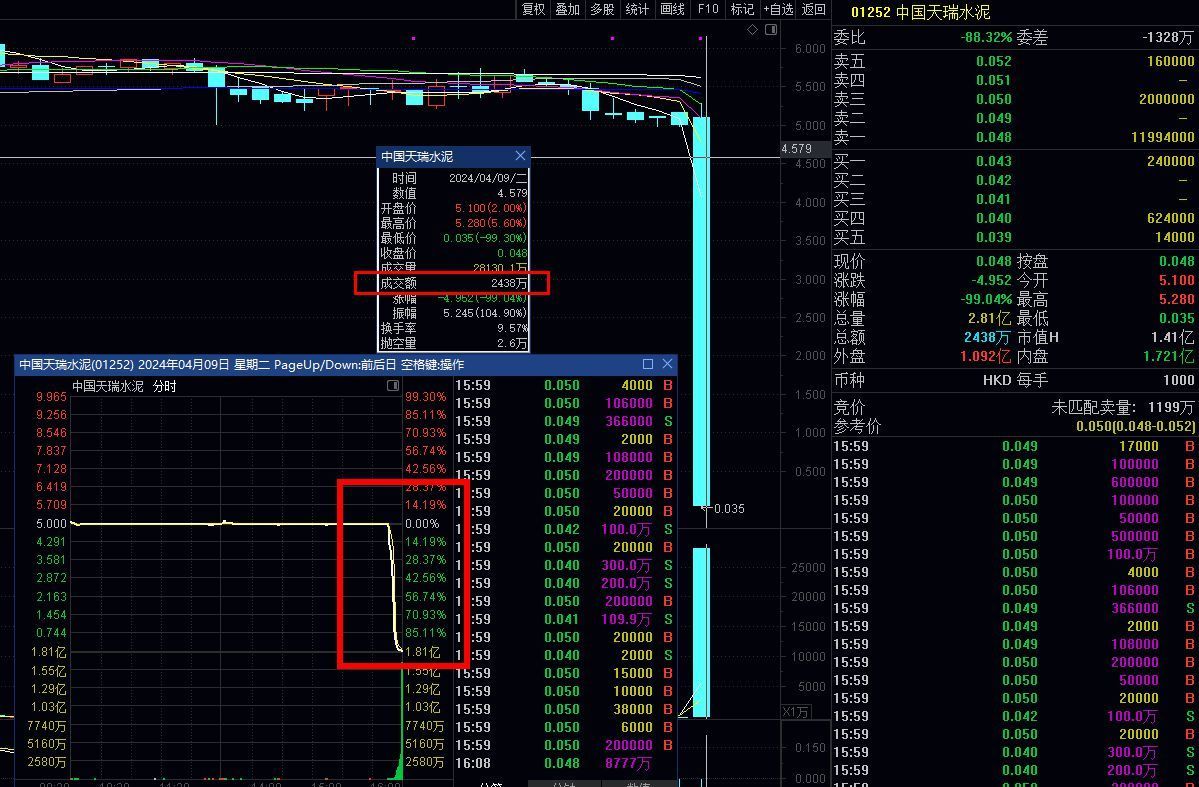Screen dimensions: 1199x787
Task: Add stock with +自选 button
Action: pyautogui.click(x=778, y=9)
